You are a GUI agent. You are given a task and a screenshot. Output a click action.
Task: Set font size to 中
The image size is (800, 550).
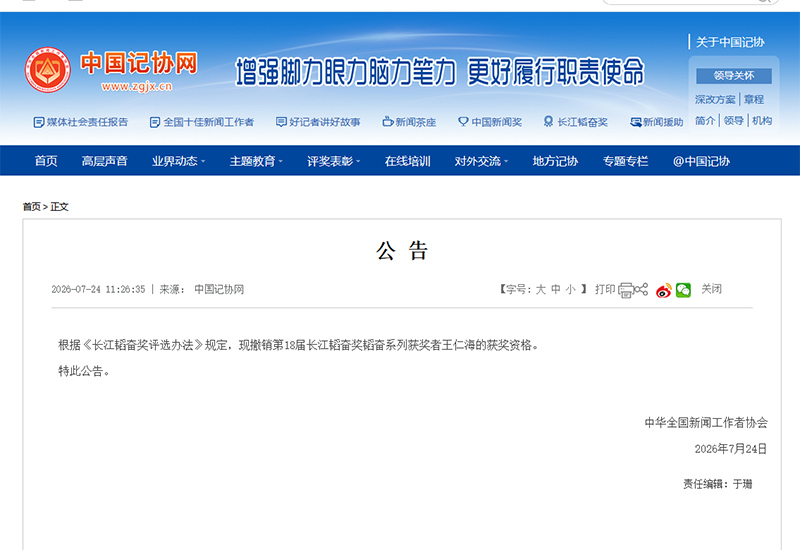[556, 289]
